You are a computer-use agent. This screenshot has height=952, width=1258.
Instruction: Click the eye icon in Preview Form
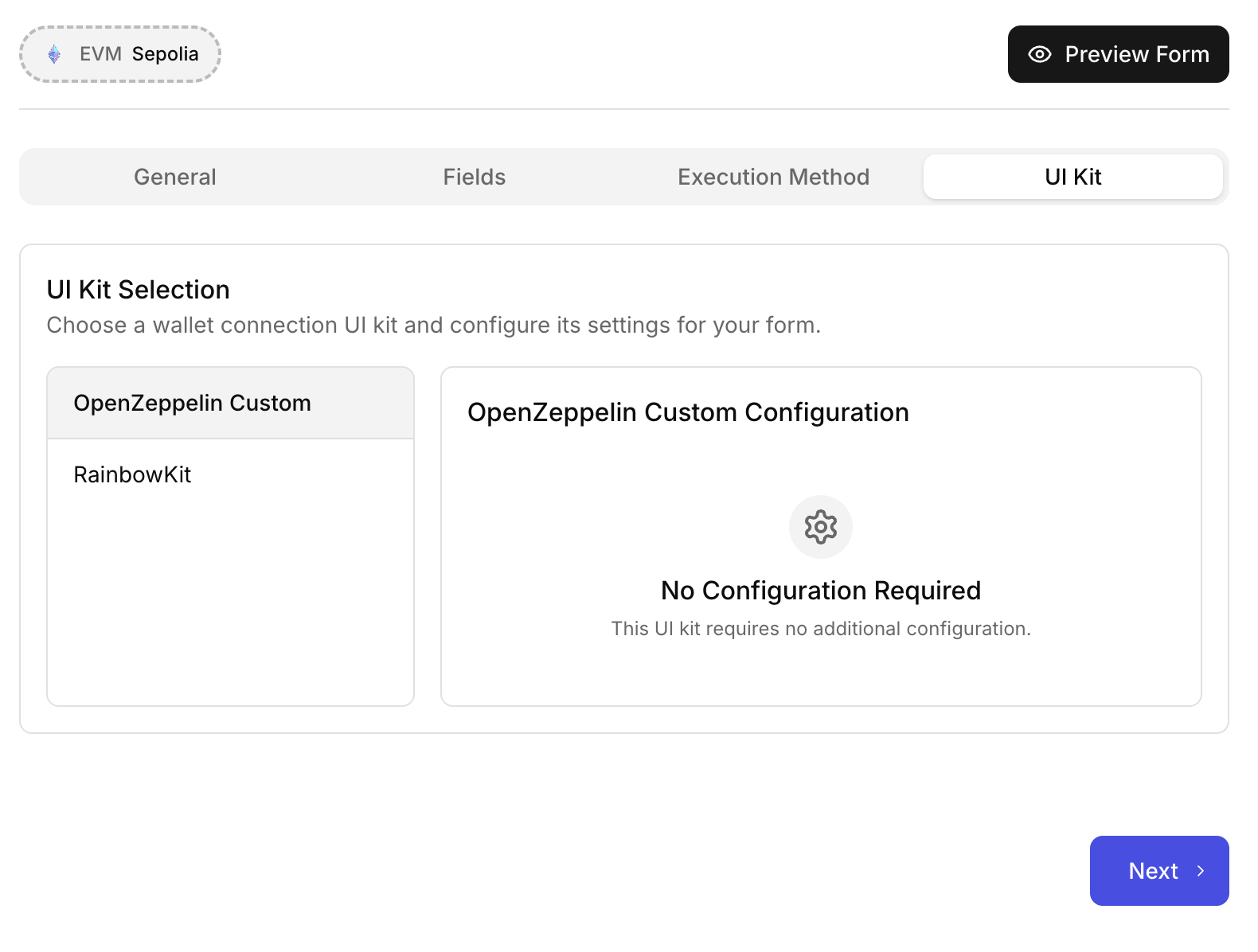(x=1039, y=54)
